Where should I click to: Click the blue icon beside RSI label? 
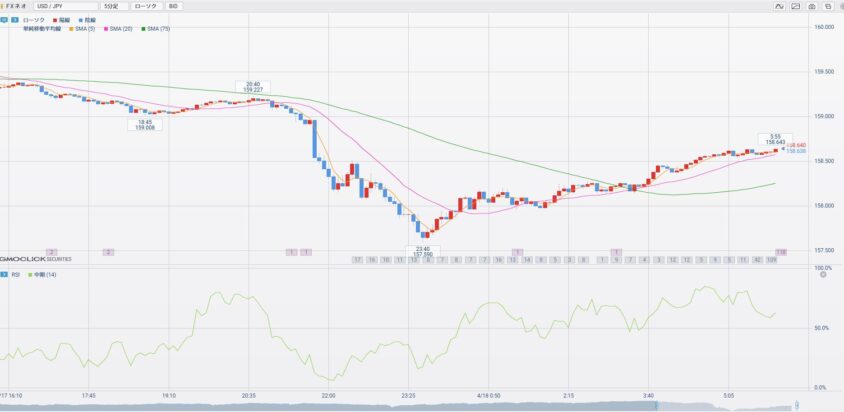tap(5, 273)
